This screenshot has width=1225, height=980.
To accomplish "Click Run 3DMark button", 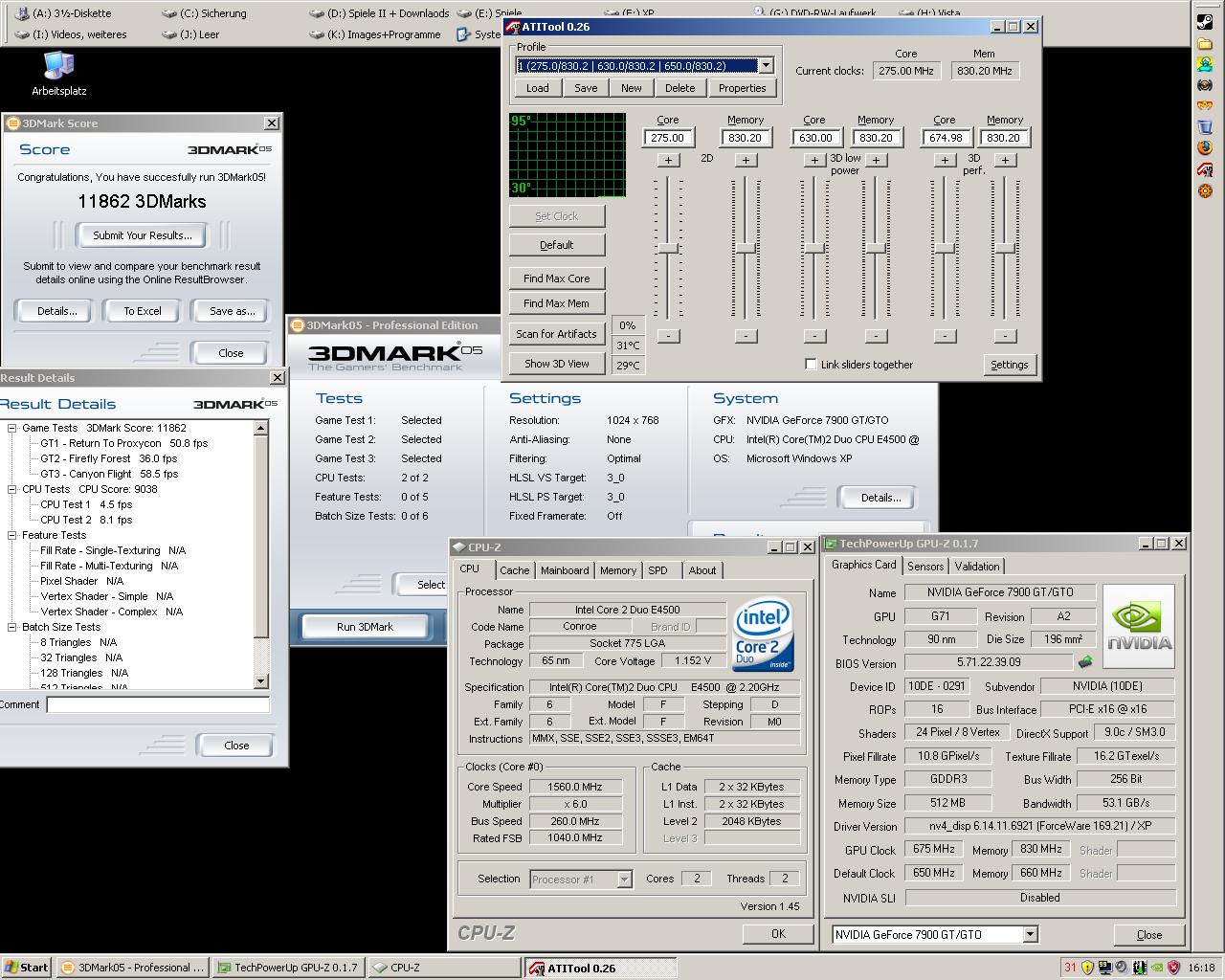I will tap(365, 627).
